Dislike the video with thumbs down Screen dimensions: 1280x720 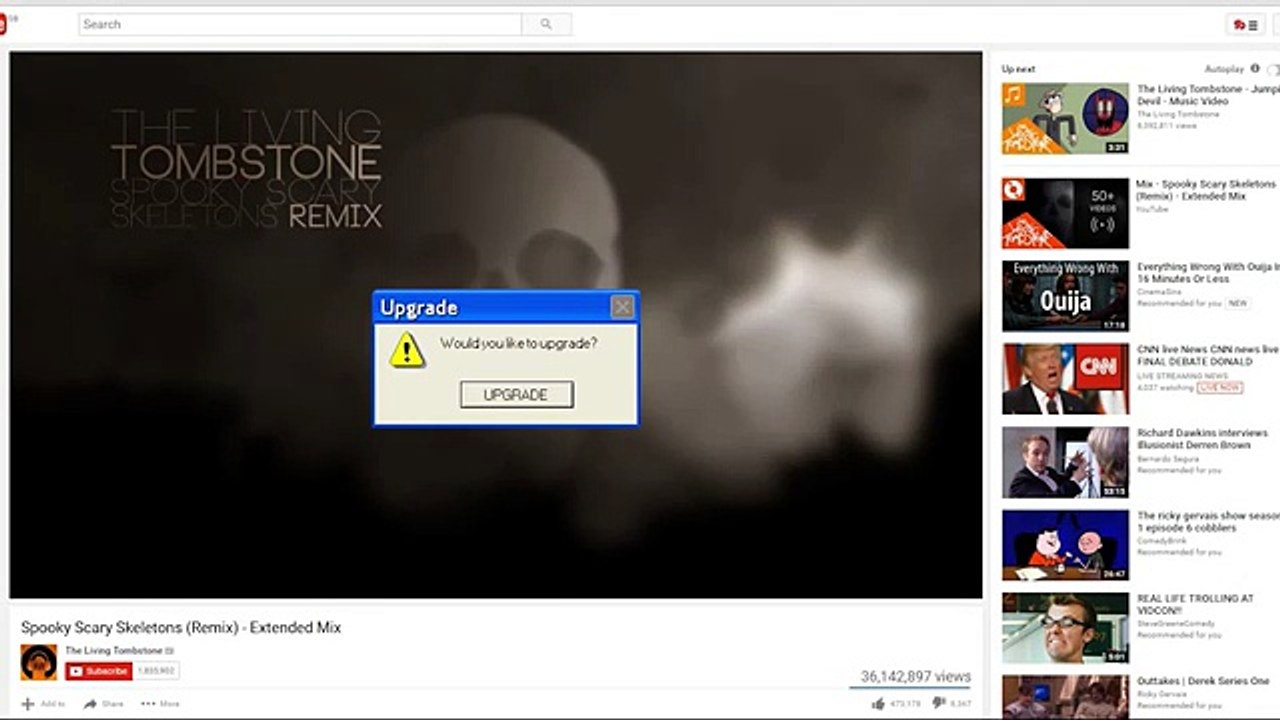click(x=937, y=704)
